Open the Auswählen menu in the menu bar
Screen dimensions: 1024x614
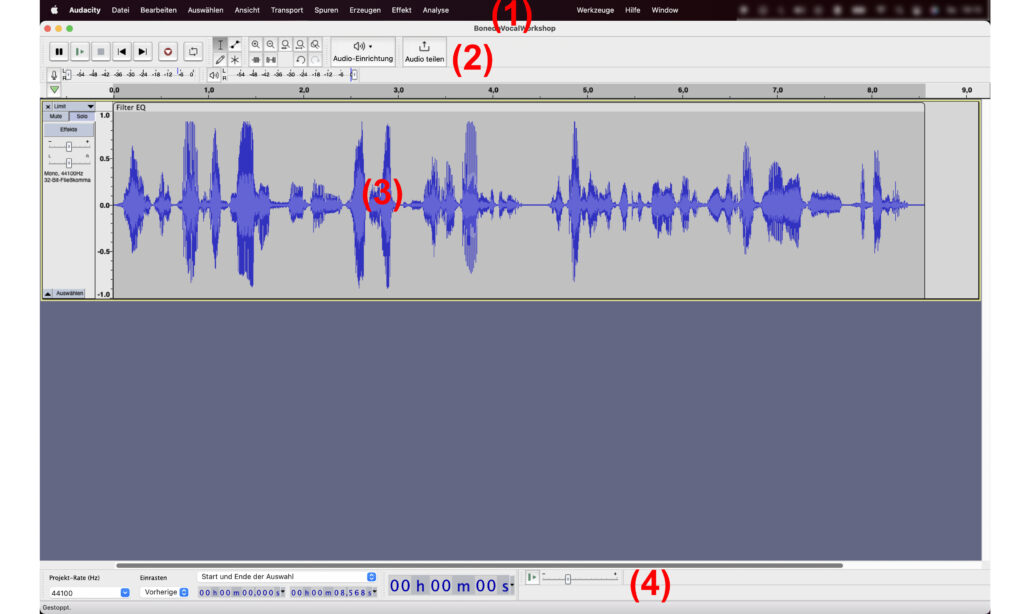[205, 10]
